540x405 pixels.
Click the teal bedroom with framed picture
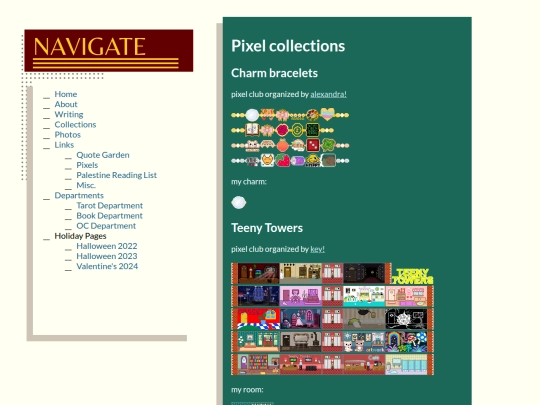(x=258, y=342)
